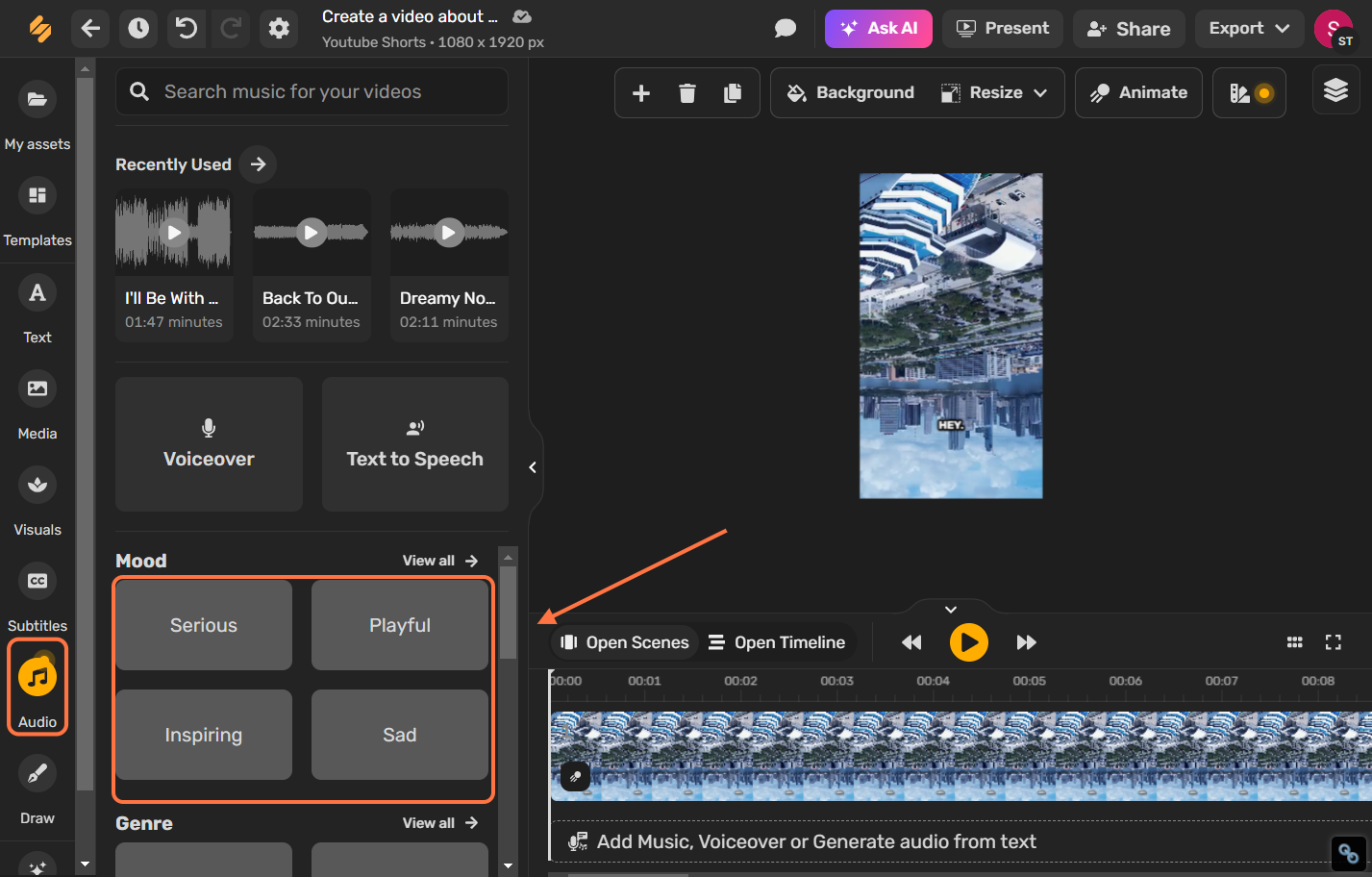Screen dimensions: 1372x877
Task: Enter fullscreen preview mode
Action: click(1334, 642)
